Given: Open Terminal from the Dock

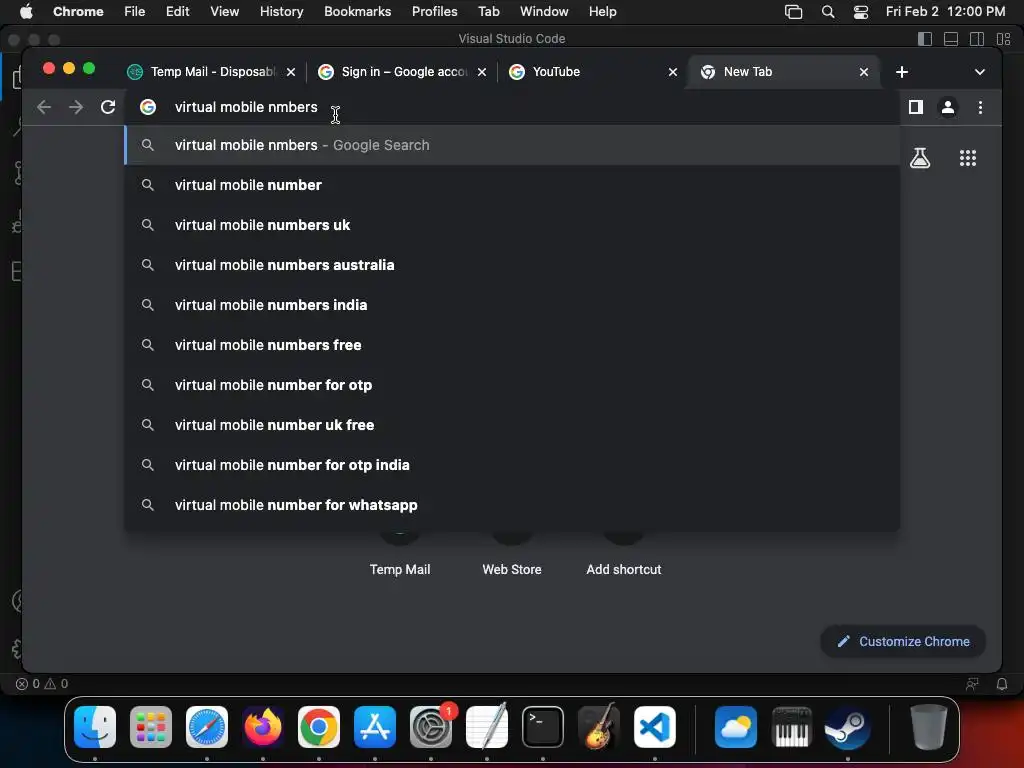Looking at the screenshot, I should 543,727.
